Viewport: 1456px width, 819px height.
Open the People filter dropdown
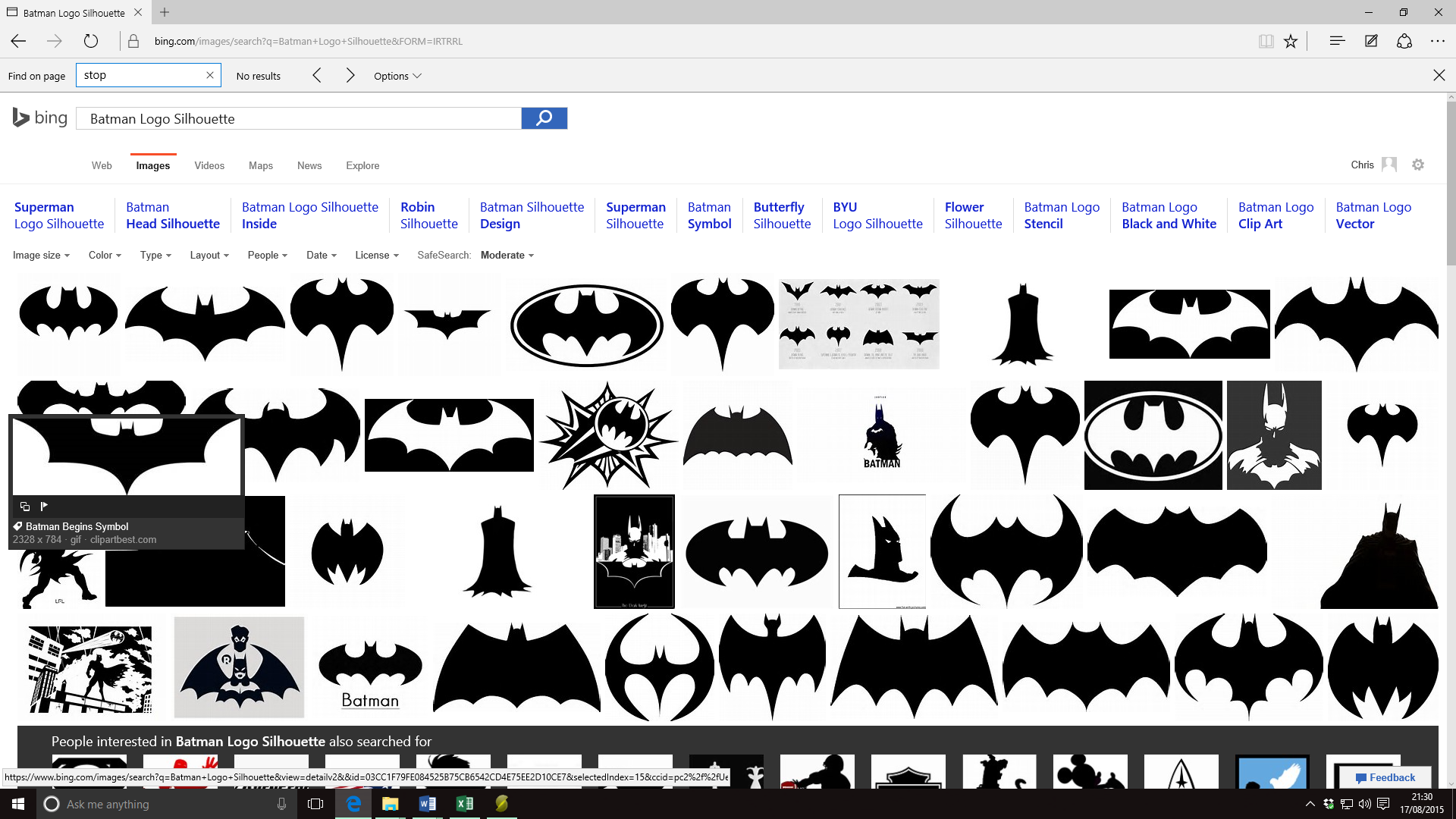(268, 255)
